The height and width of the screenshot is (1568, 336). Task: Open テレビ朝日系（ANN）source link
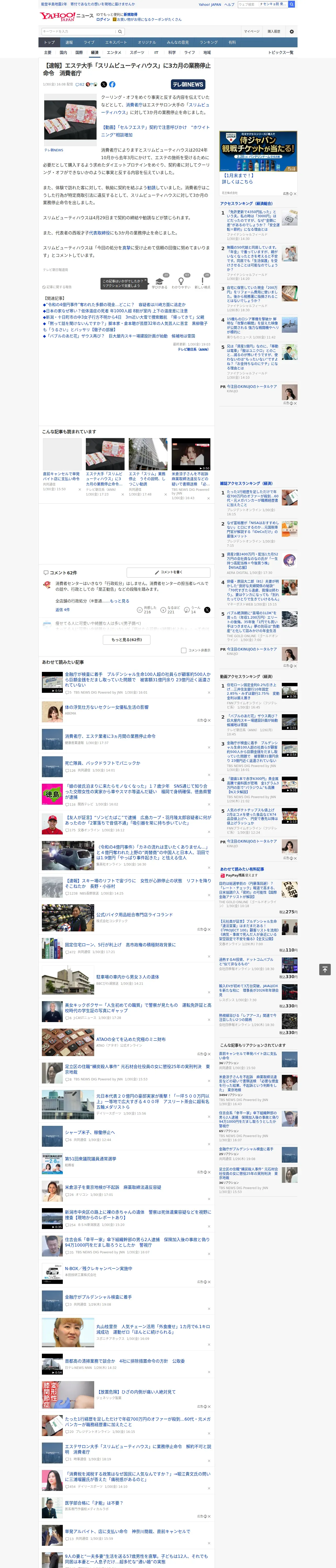(194, 349)
